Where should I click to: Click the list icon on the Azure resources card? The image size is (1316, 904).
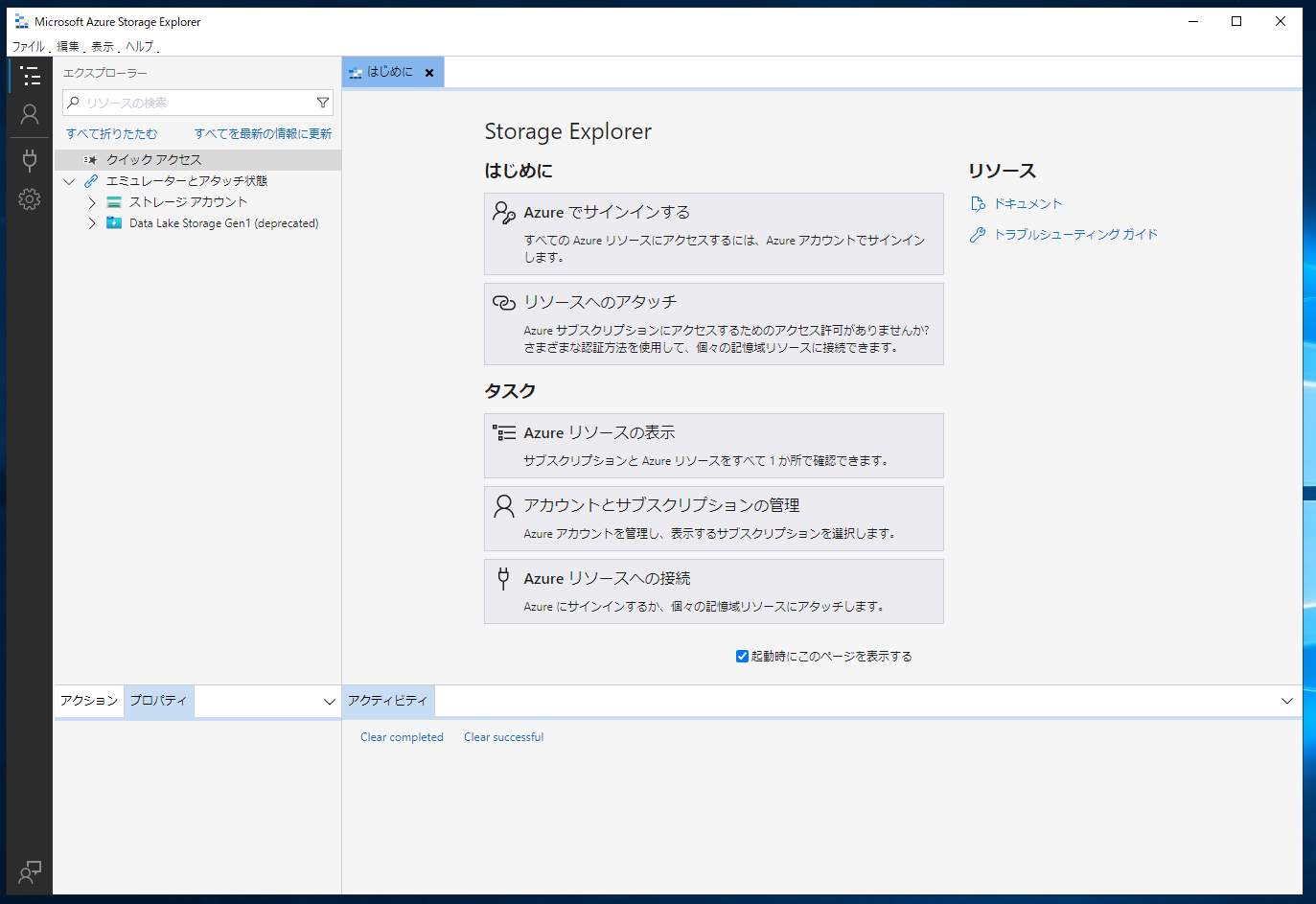point(504,433)
